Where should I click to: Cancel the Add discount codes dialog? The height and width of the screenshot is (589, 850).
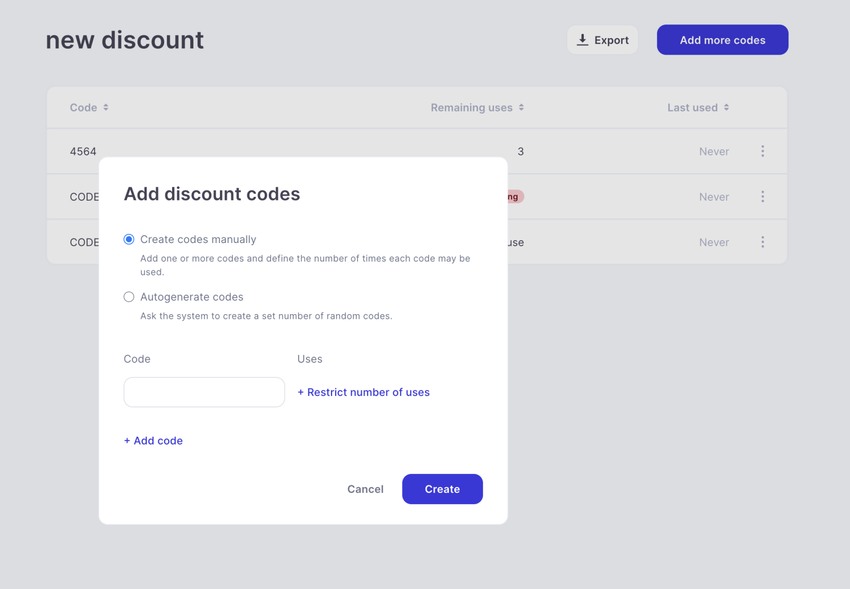tap(365, 489)
